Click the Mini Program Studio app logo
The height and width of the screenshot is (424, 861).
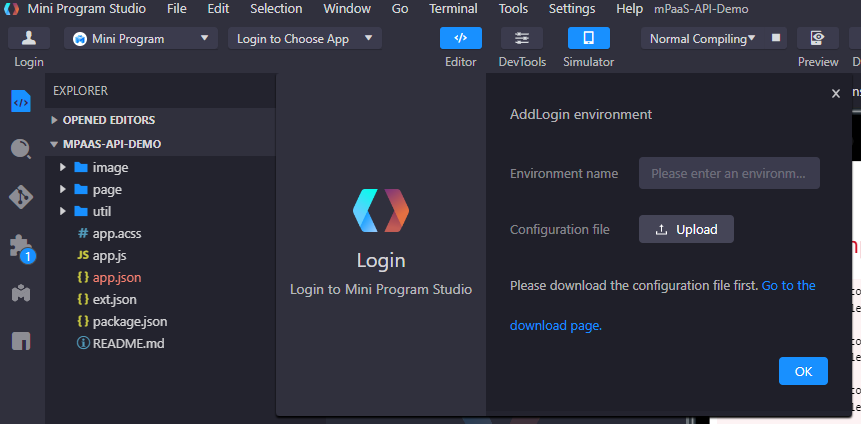click(11, 9)
